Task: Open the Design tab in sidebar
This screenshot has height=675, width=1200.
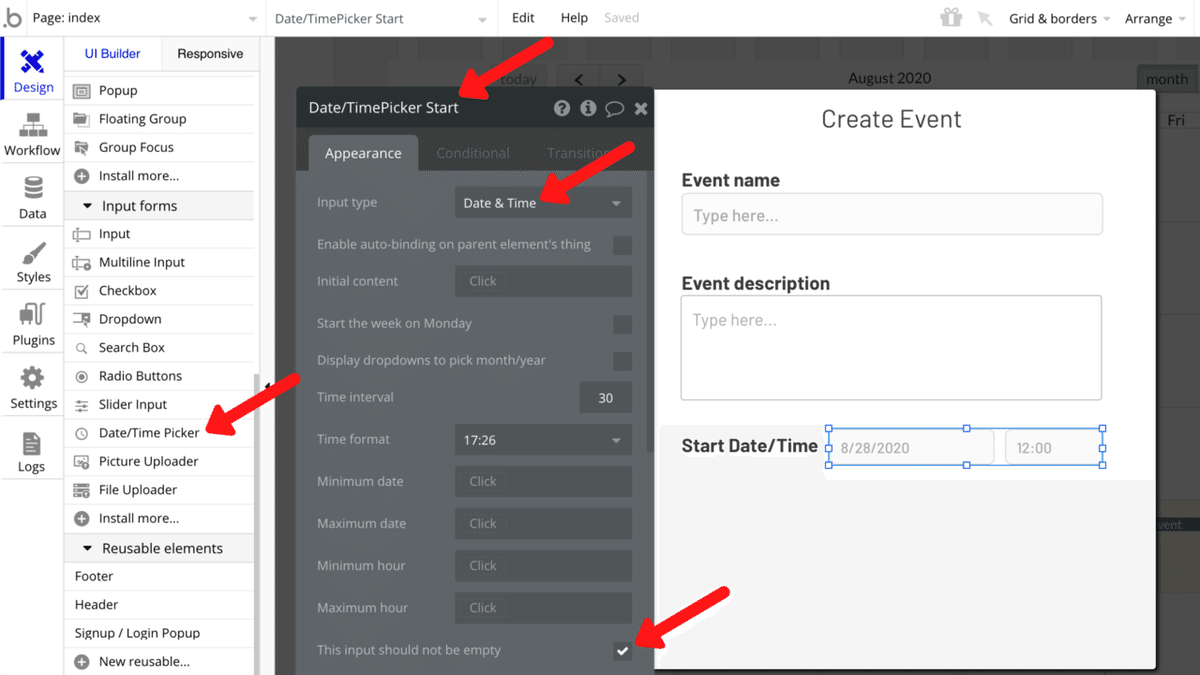Action: click(32, 70)
